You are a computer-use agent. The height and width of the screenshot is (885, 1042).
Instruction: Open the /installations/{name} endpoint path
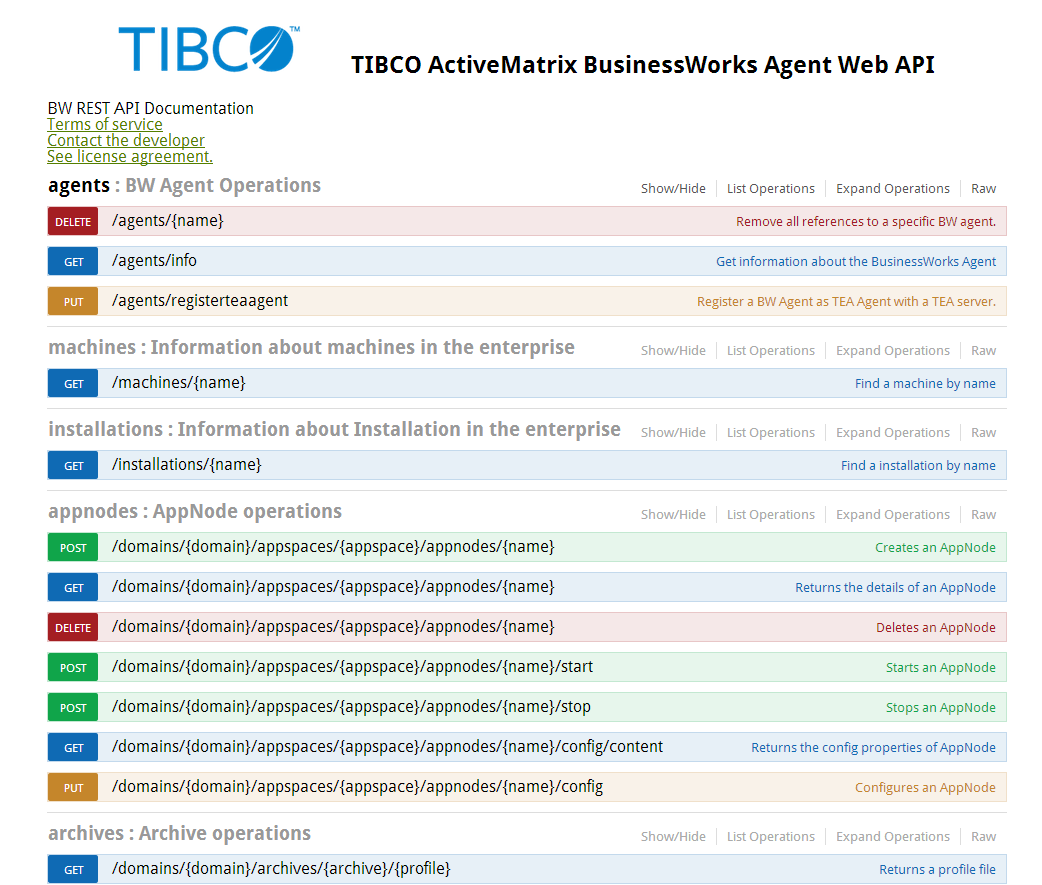tap(187, 464)
